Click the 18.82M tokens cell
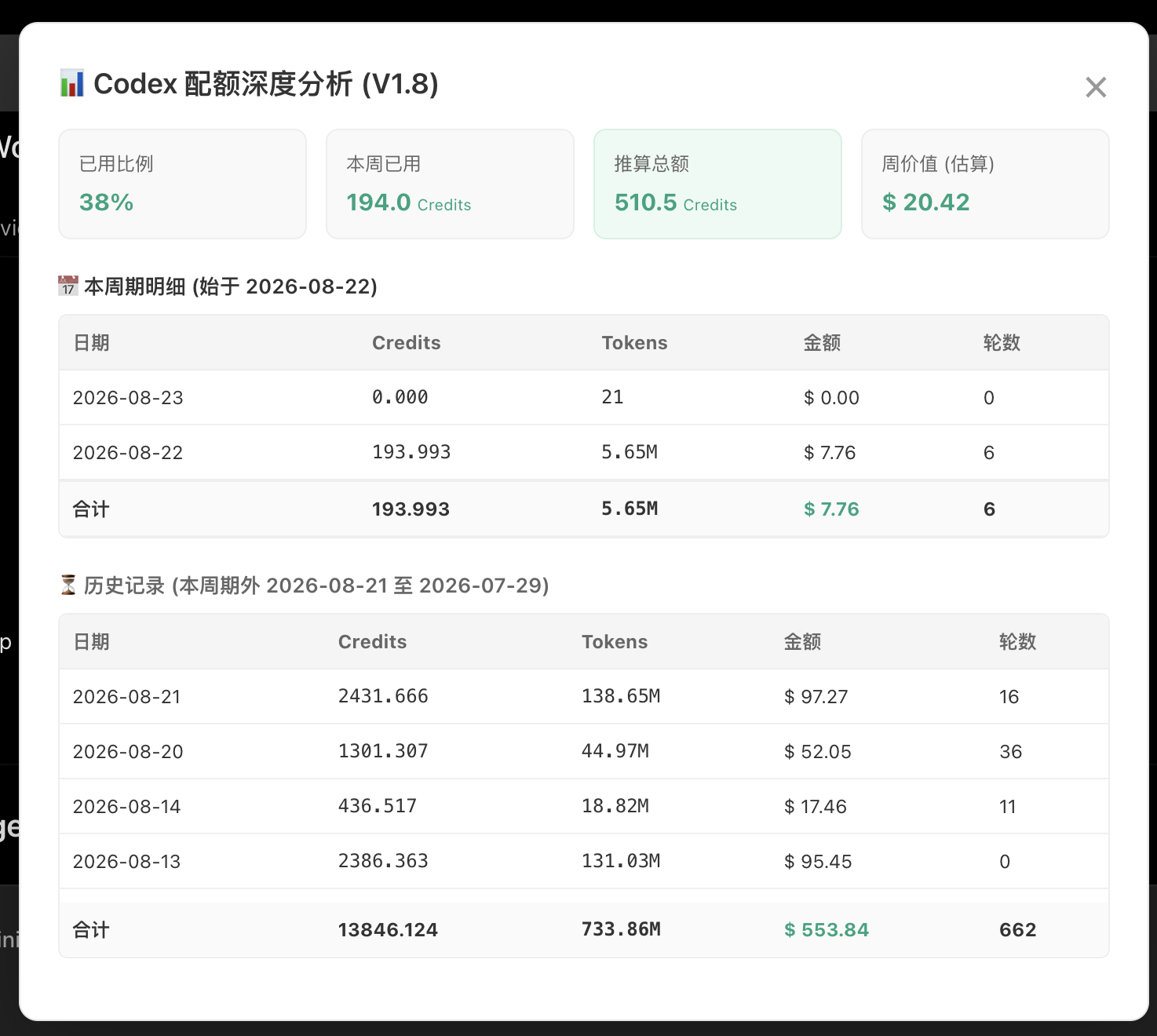Viewport: 1157px width, 1036px height. (615, 806)
